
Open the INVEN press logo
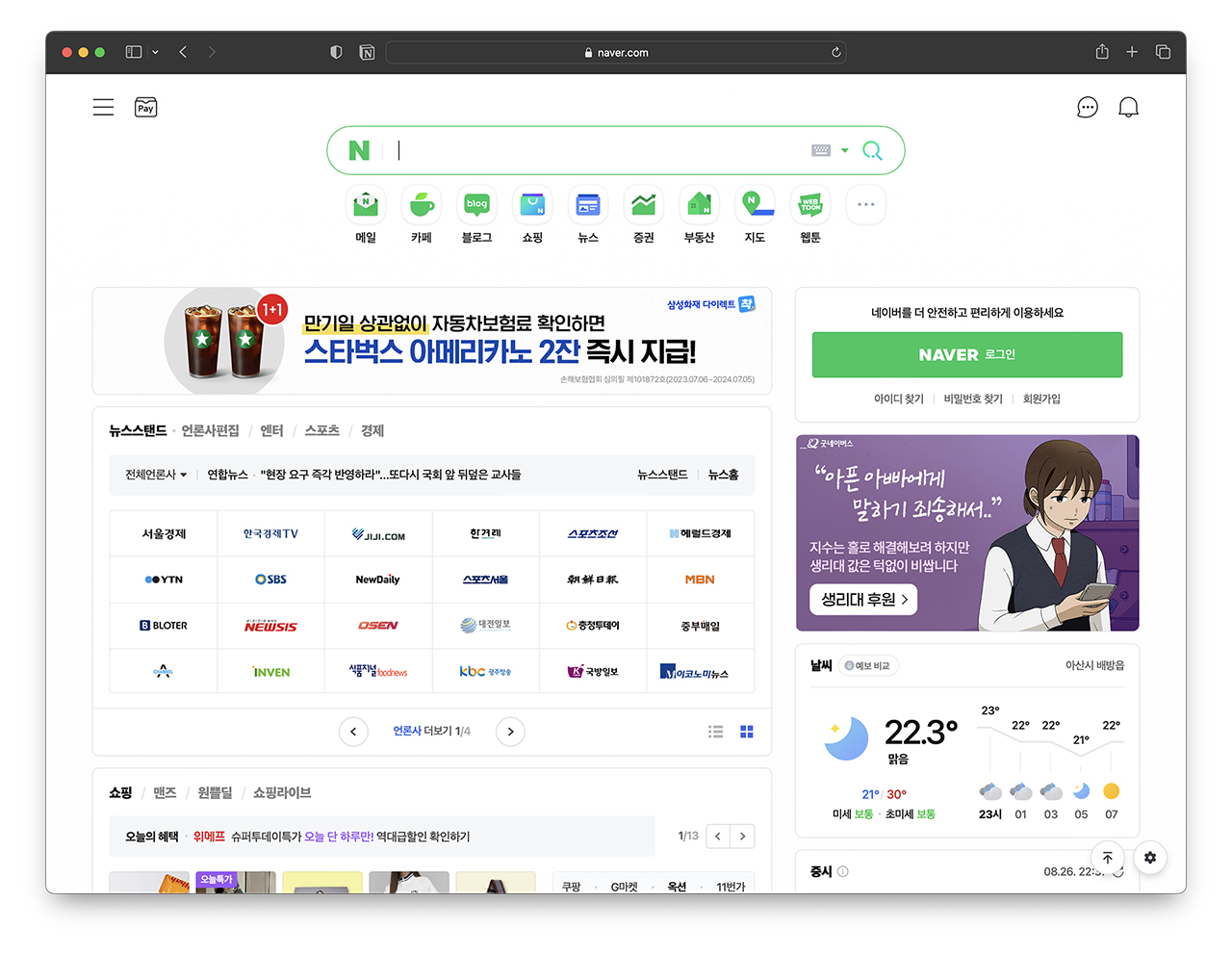pyautogui.click(x=270, y=672)
